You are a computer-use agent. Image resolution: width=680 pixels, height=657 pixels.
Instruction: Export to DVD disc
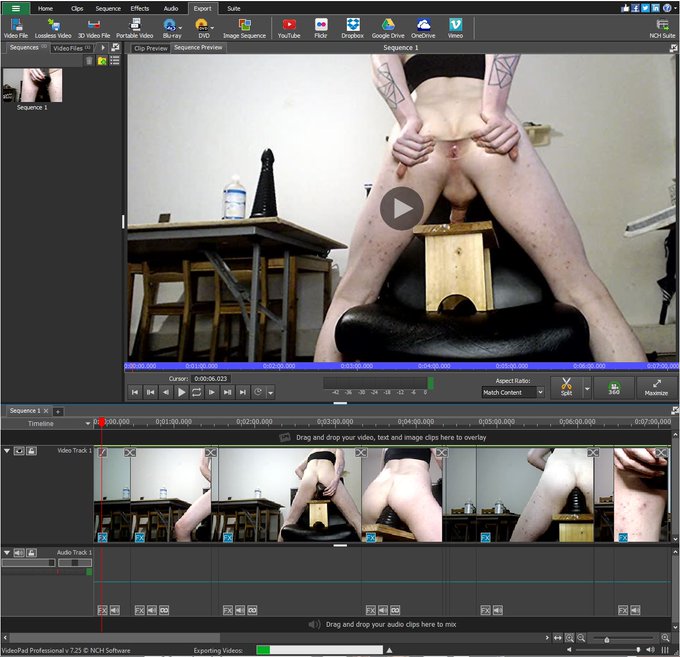pyautogui.click(x=202, y=29)
